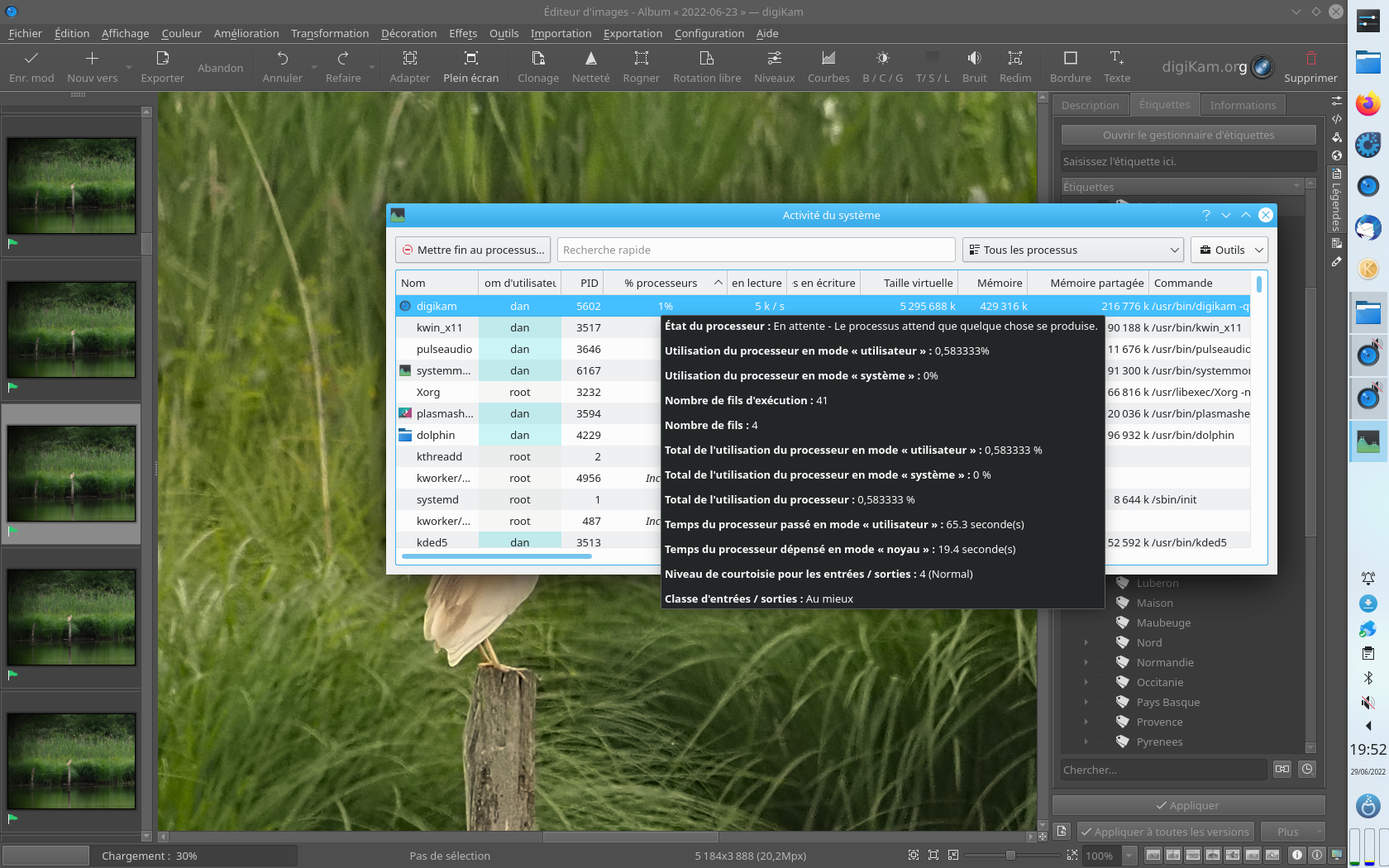This screenshot has height=868, width=1389.
Task: Expand the Pays Basque tag branch
Action: coord(1086,702)
